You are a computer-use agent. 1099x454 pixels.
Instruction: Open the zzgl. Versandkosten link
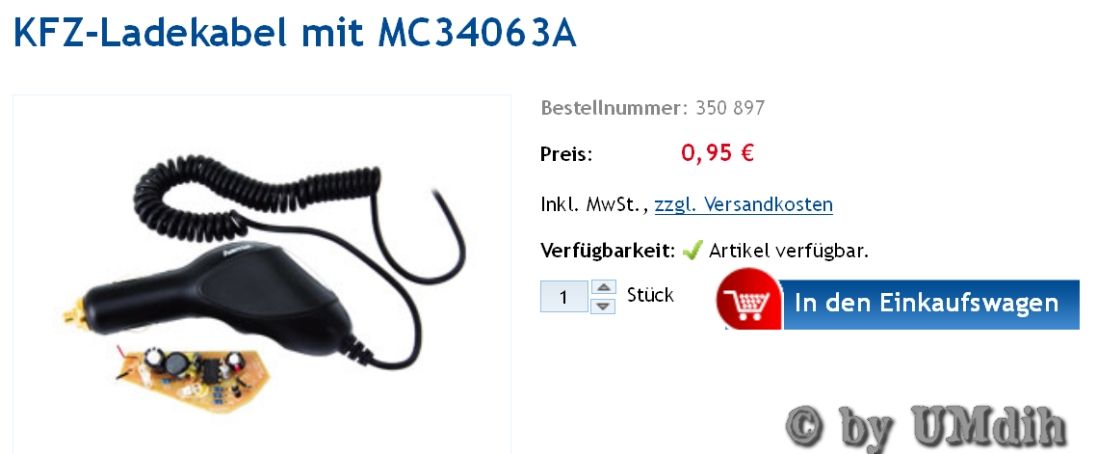click(x=744, y=205)
